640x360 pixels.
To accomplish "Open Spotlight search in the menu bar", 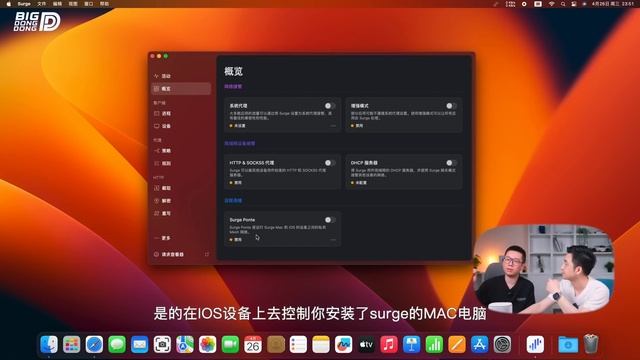I will (563, 4).
